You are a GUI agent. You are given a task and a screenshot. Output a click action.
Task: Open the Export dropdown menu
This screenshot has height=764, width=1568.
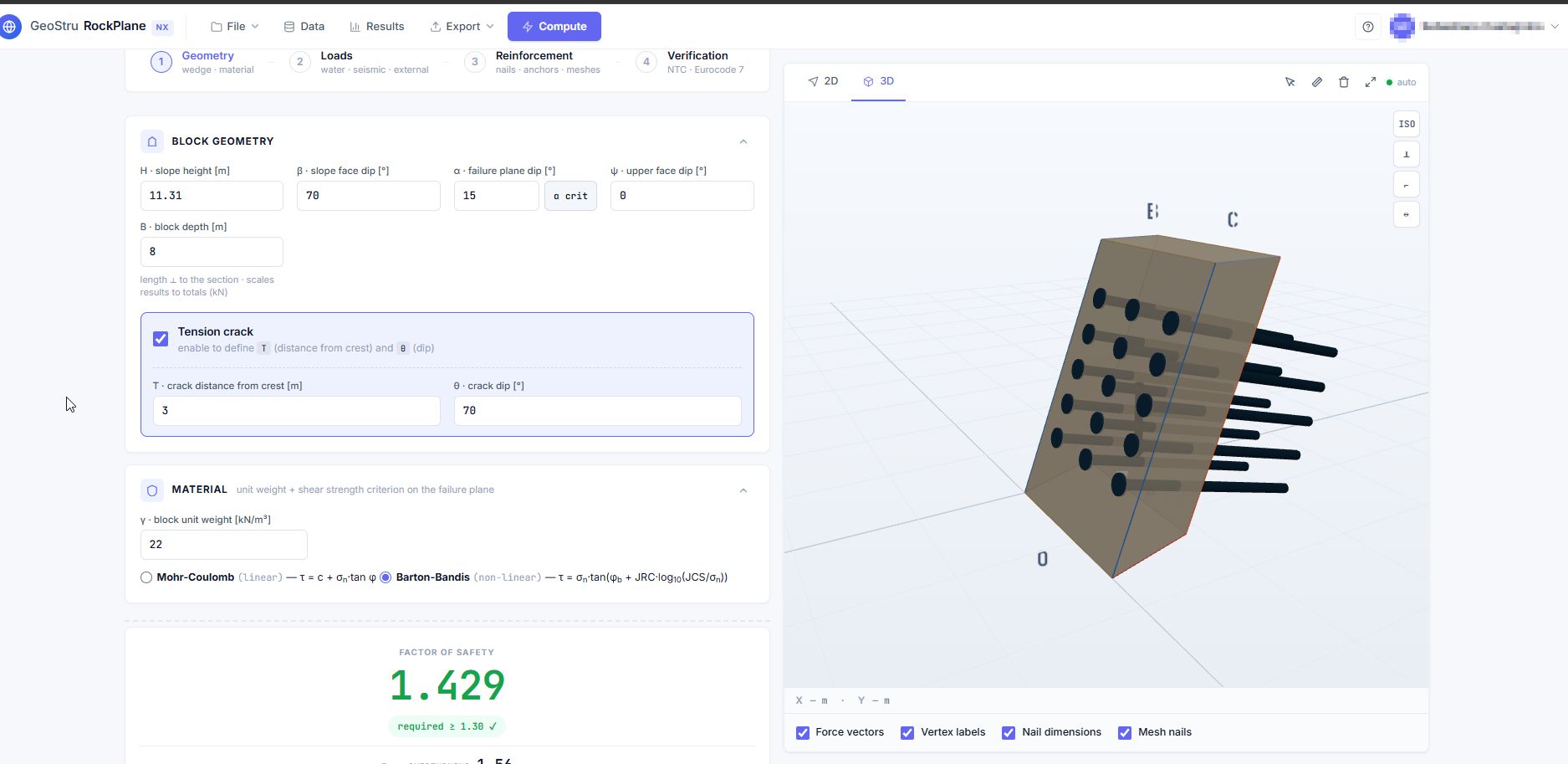(462, 27)
